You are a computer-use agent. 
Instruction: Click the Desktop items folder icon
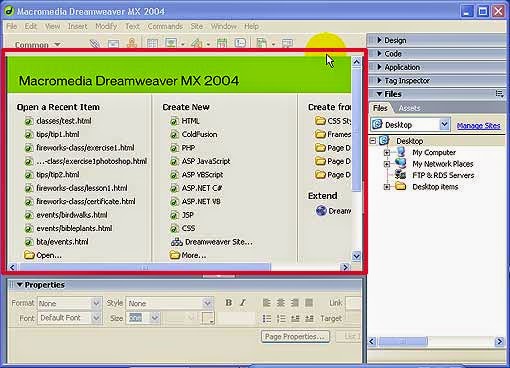[x=400, y=186]
